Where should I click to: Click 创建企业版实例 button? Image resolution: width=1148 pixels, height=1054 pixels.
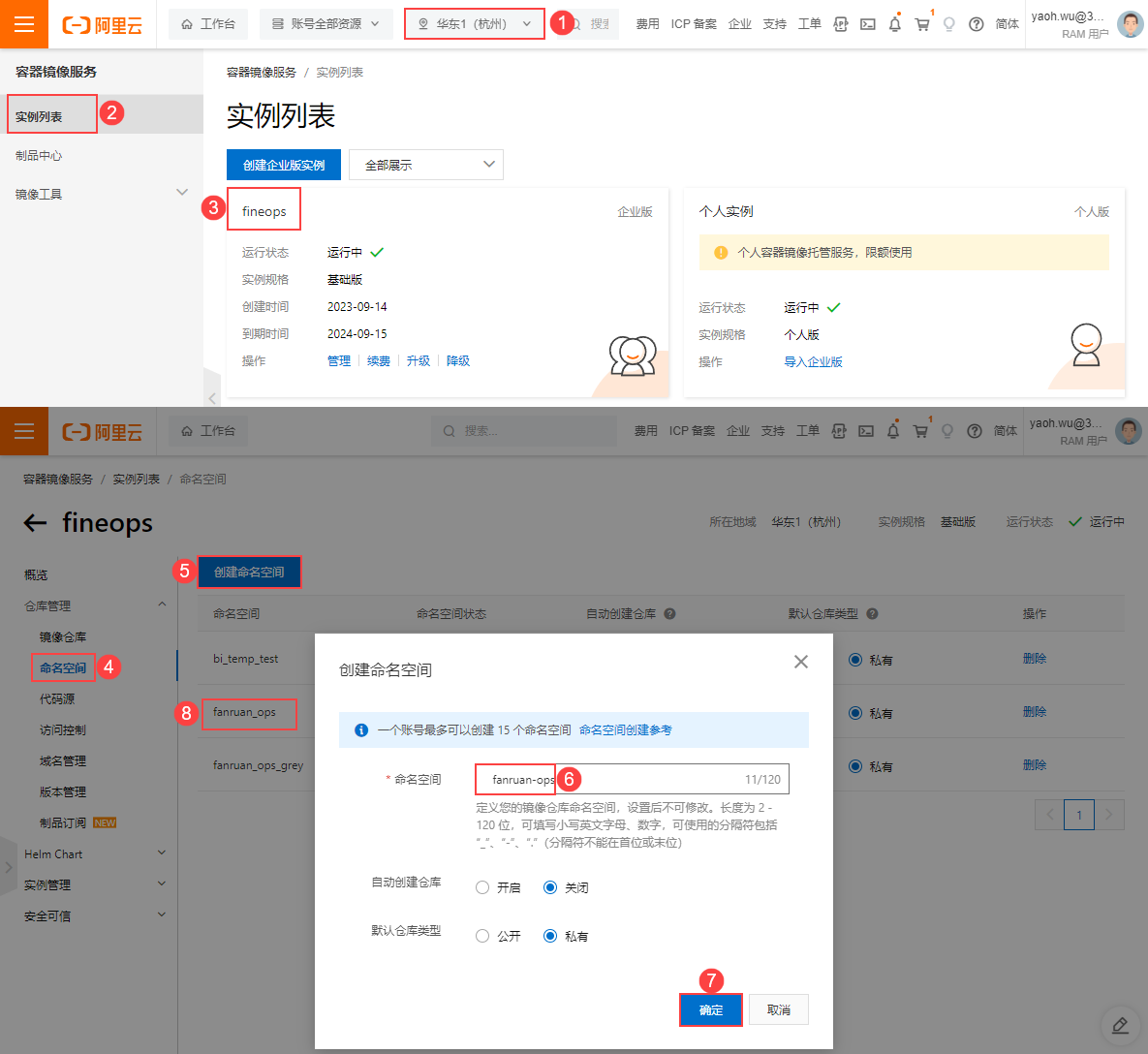click(x=283, y=165)
